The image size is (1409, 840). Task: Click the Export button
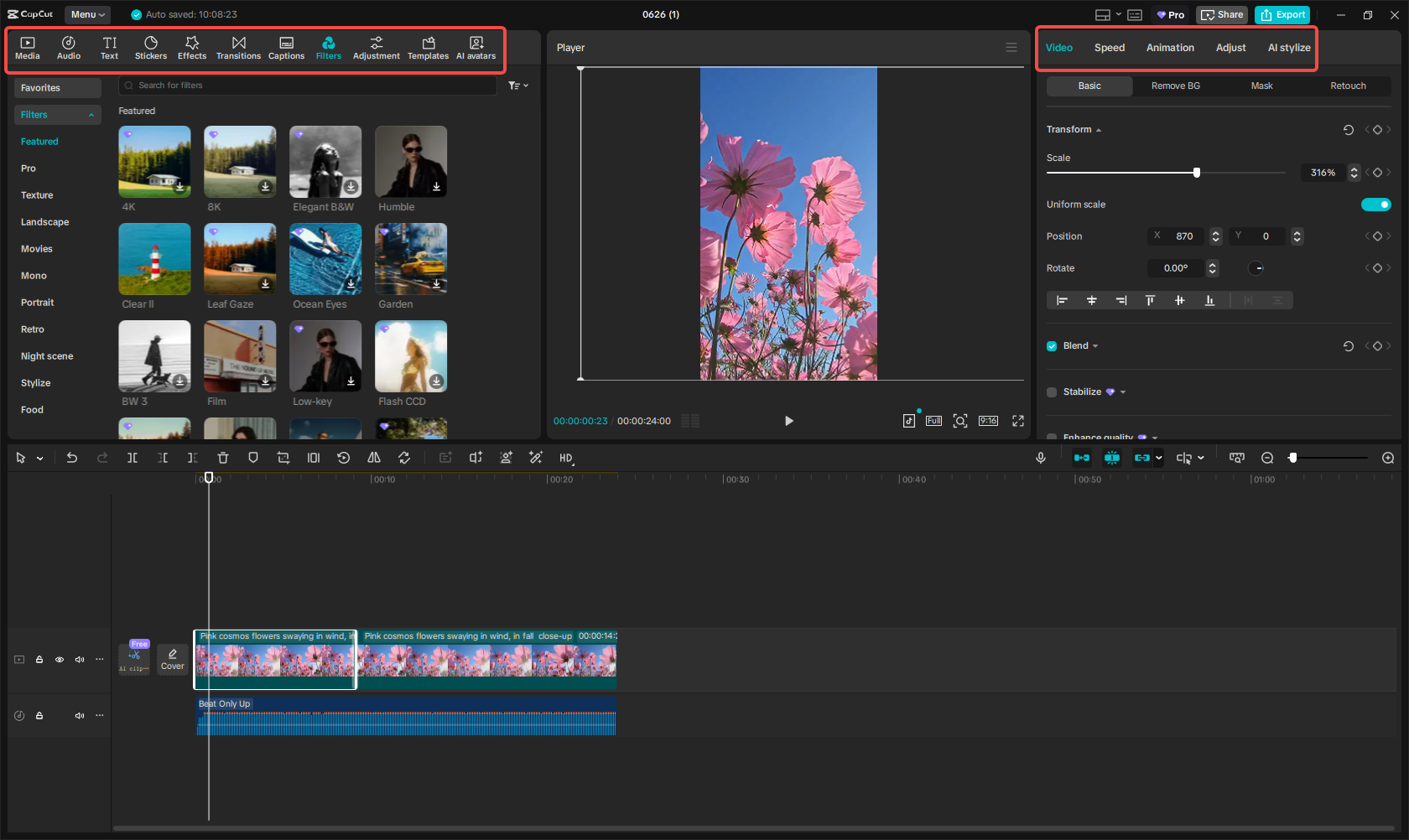click(x=1282, y=14)
